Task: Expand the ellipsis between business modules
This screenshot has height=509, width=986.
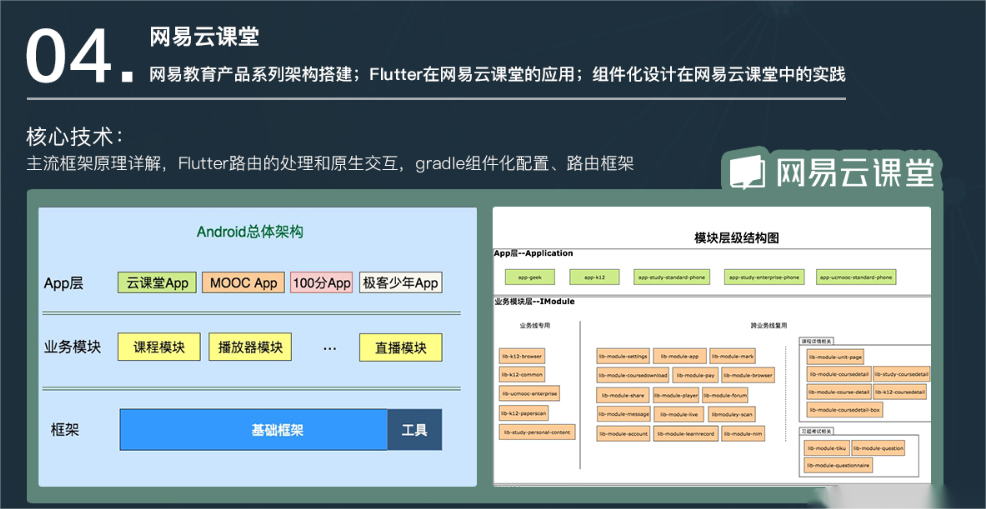Action: [330, 348]
